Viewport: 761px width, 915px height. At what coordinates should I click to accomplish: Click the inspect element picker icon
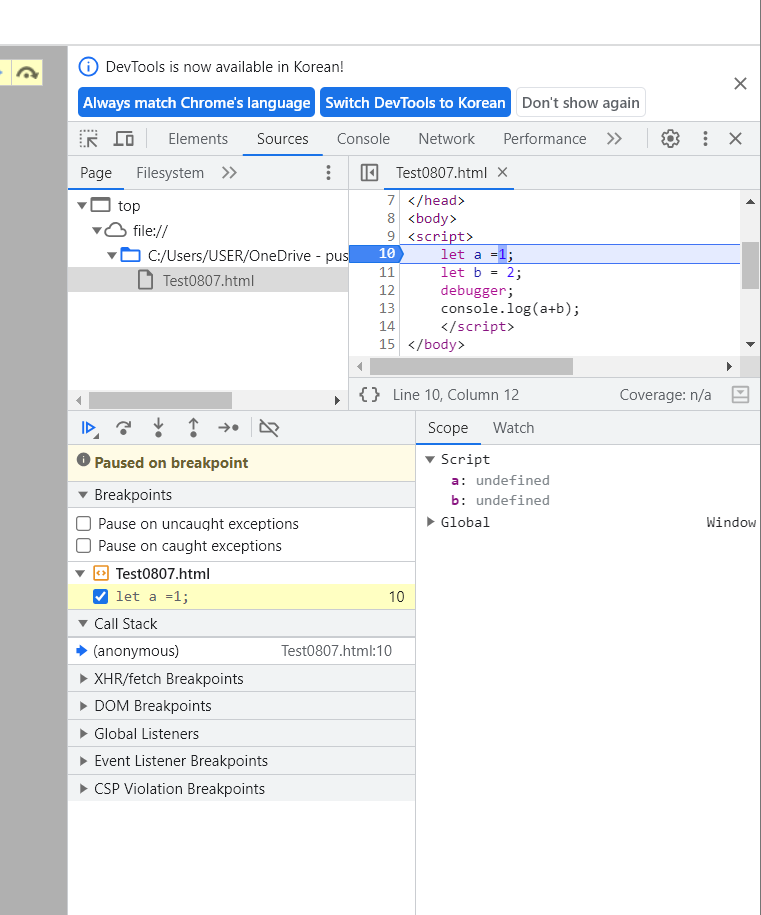coord(89,139)
